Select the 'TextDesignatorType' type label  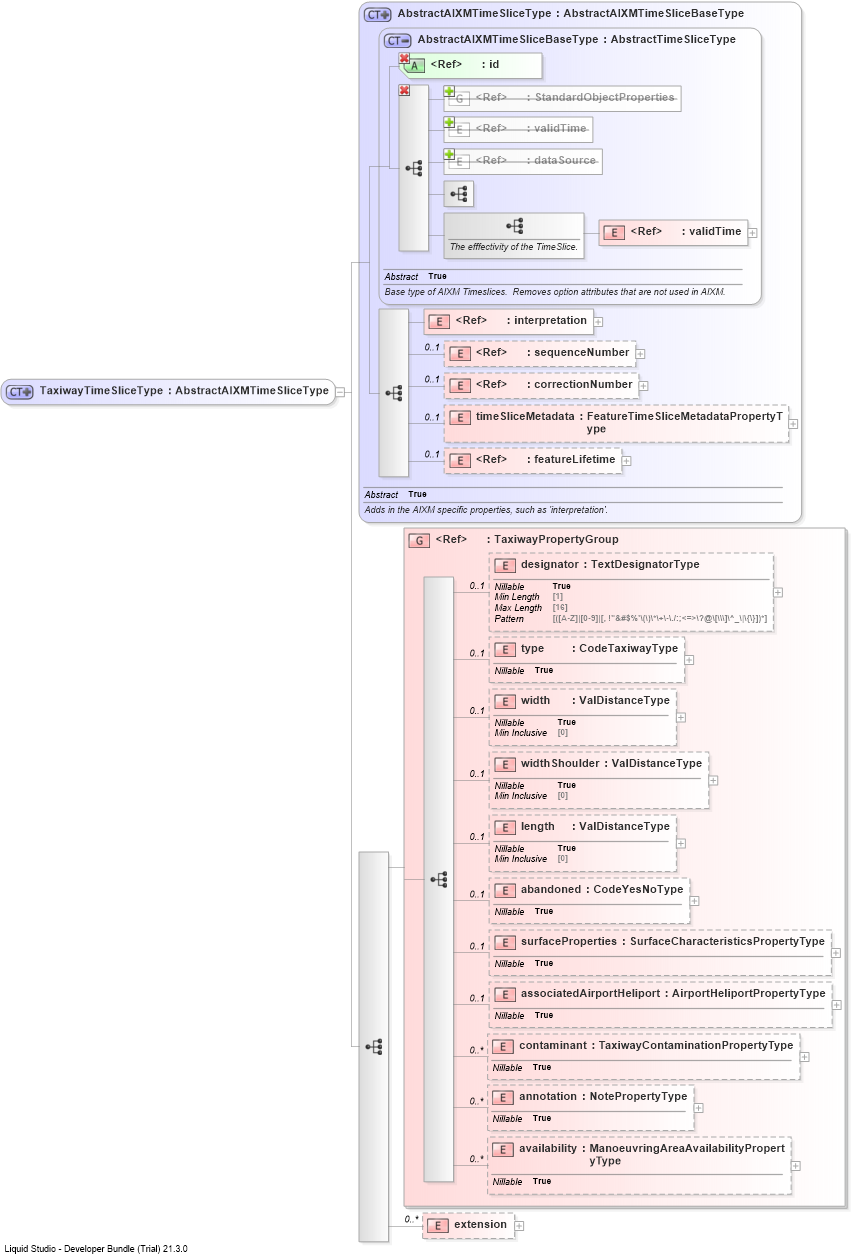645,565
